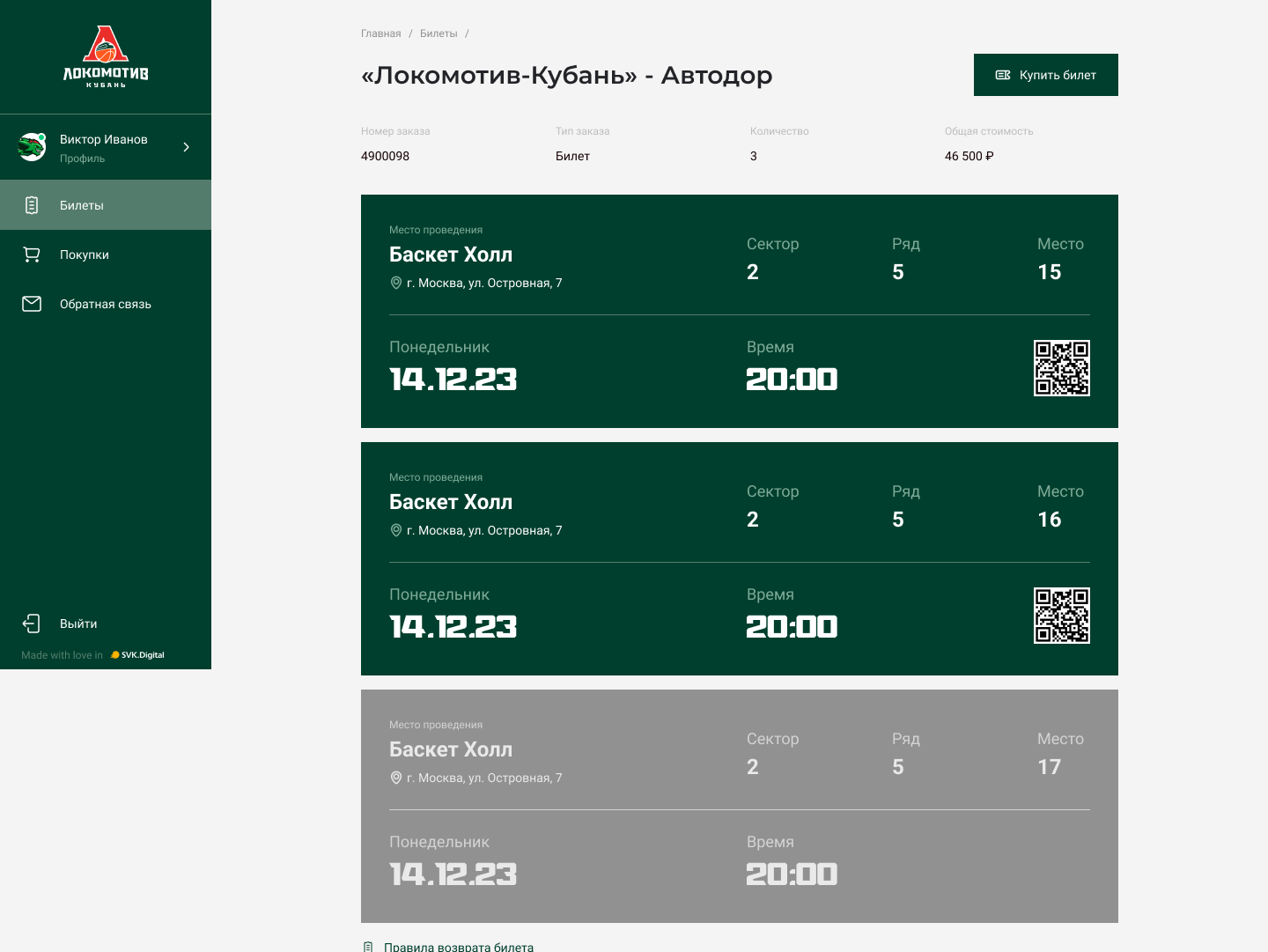Click page title «Локомотив-Кубань» - Автодор
Image resolution: width=1268 pixels, height=952 pixels.
[x=566, y=75]
